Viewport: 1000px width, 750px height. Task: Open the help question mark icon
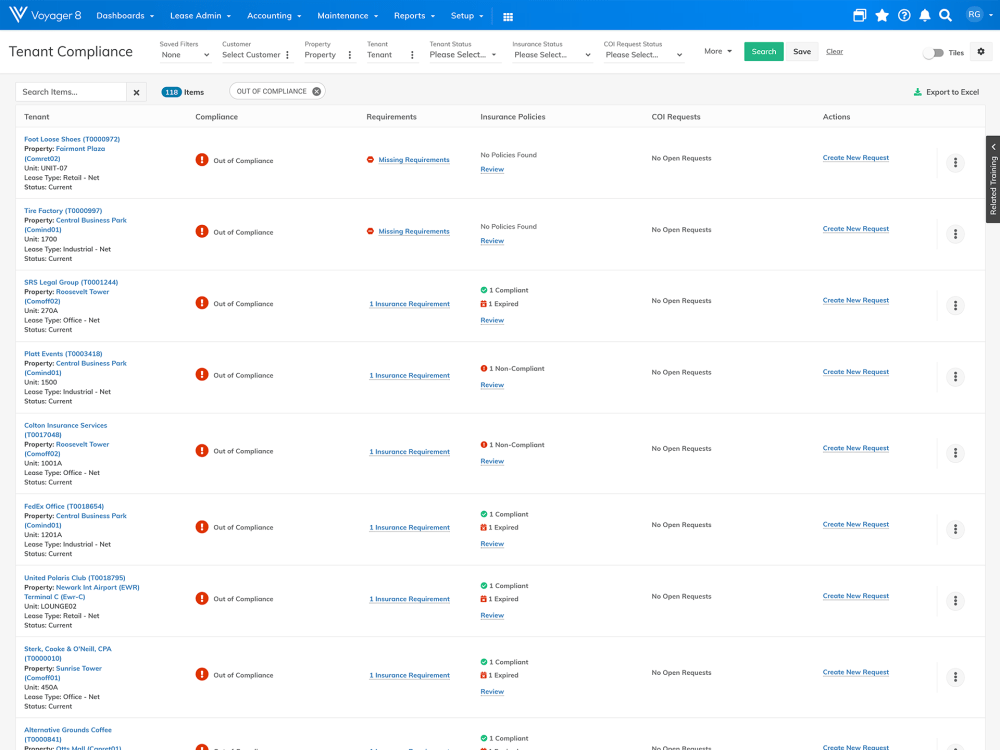click(904, 15)
